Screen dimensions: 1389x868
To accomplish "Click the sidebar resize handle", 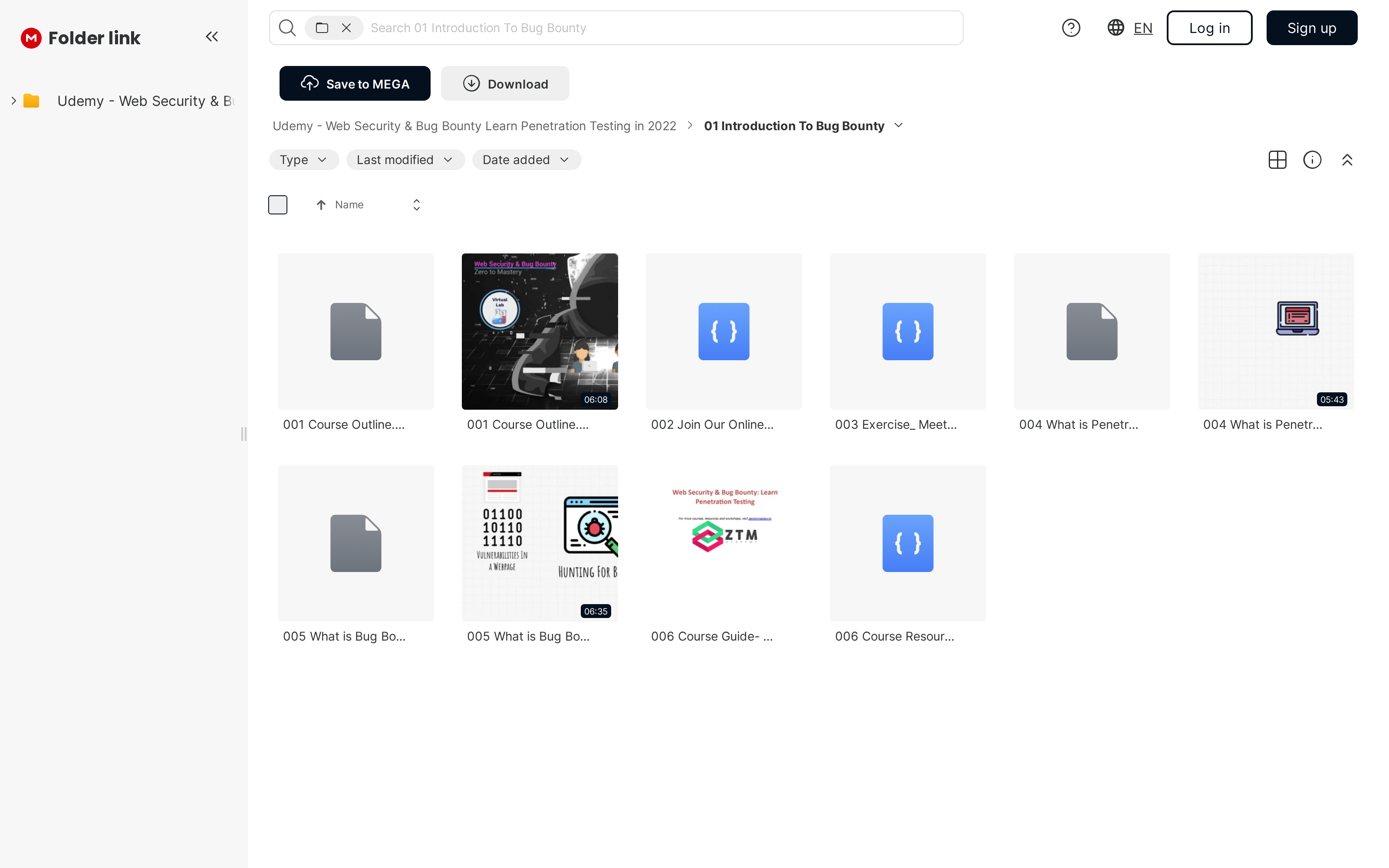I will point(244,434).
